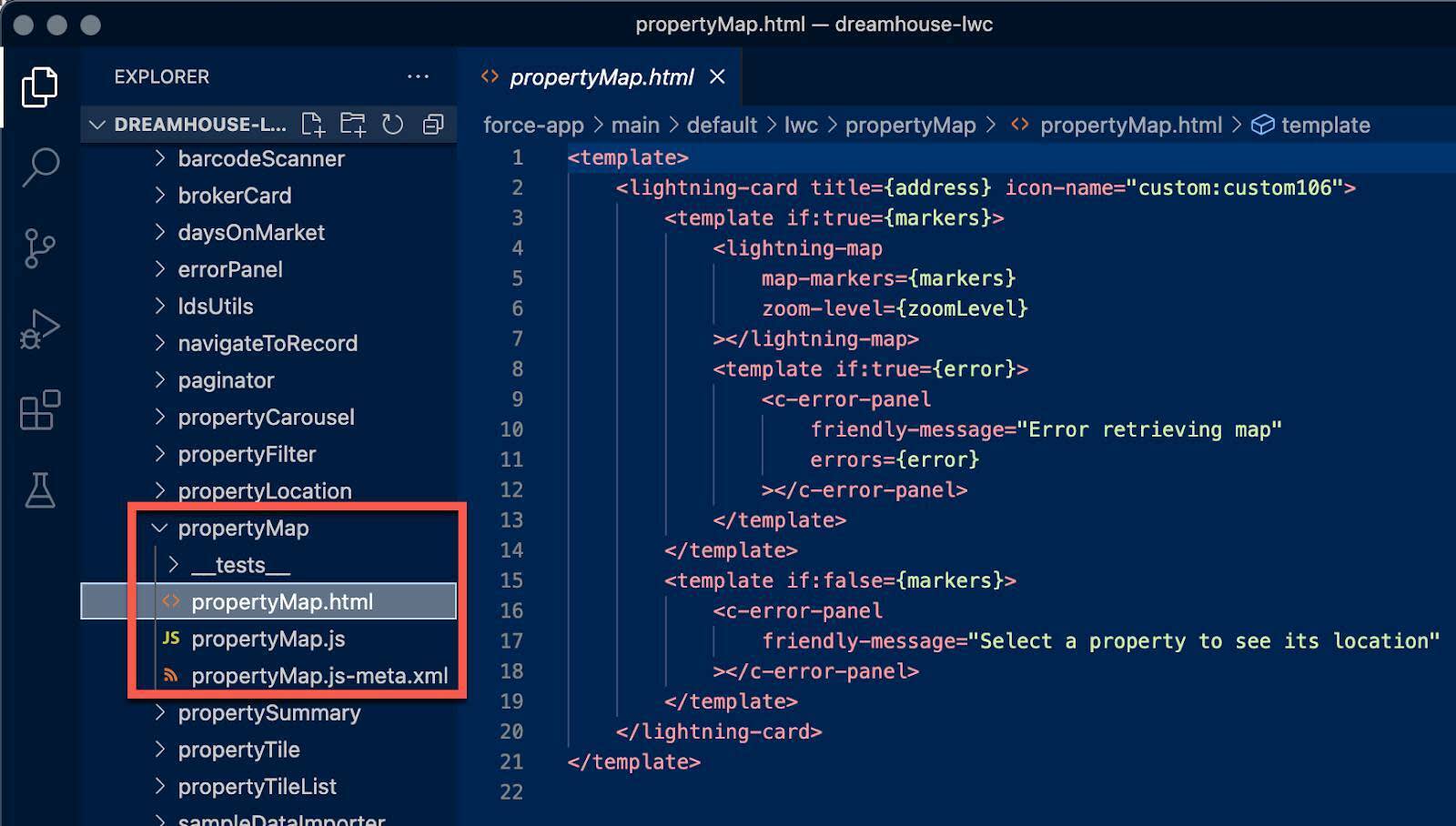Screen dimensions: 1456x826
Task: Select the propertyMap.html editor tab
Action: 601,77
